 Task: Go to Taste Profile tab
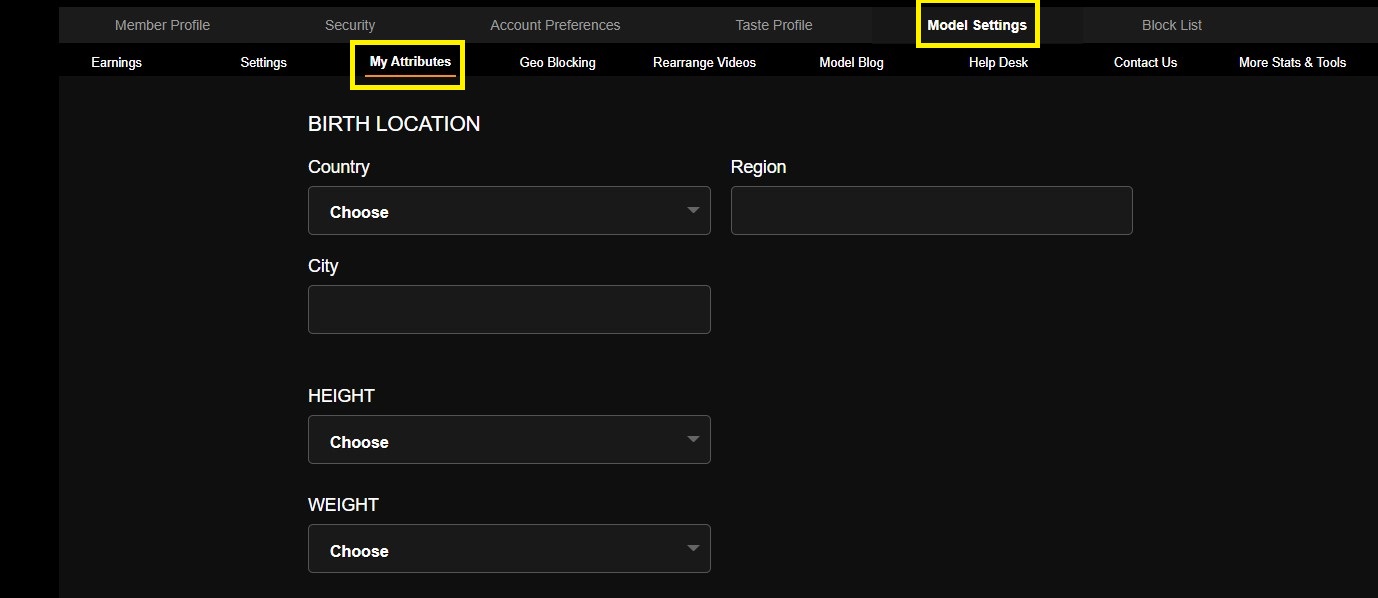(774, 25)
